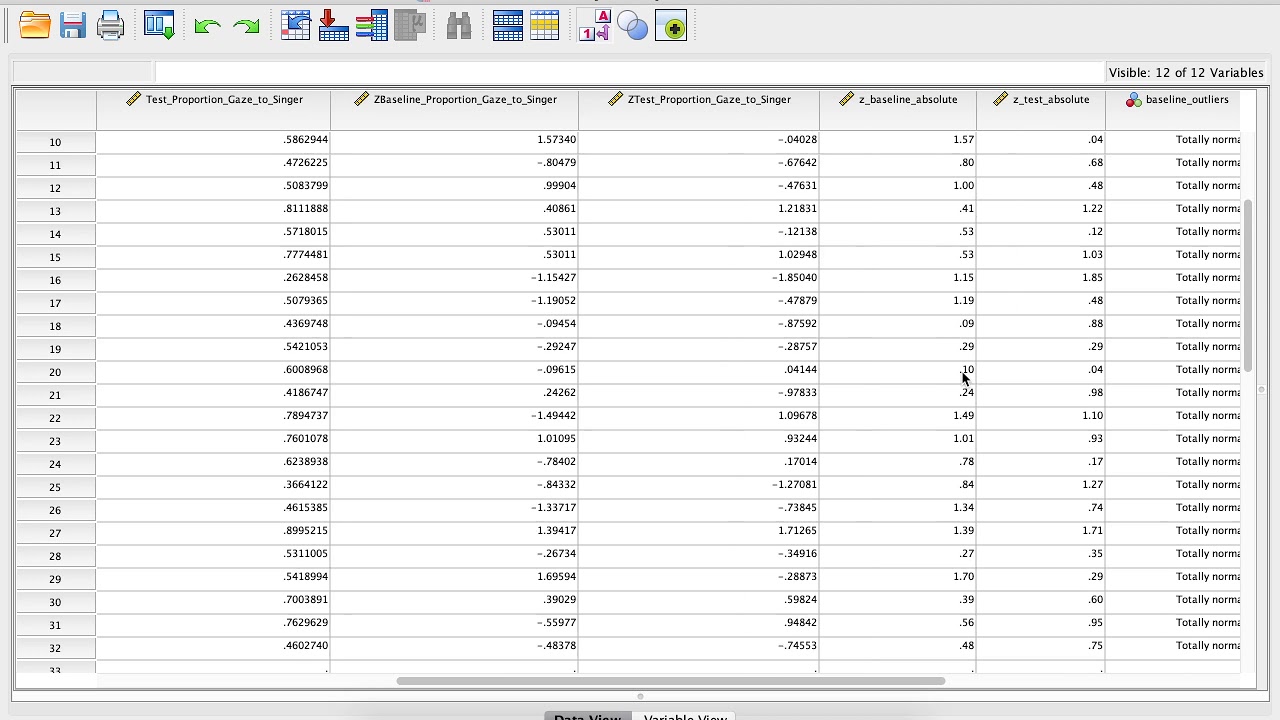Open a data document via folder icon
Screen dimensions: 1280x720
point(35,26)
